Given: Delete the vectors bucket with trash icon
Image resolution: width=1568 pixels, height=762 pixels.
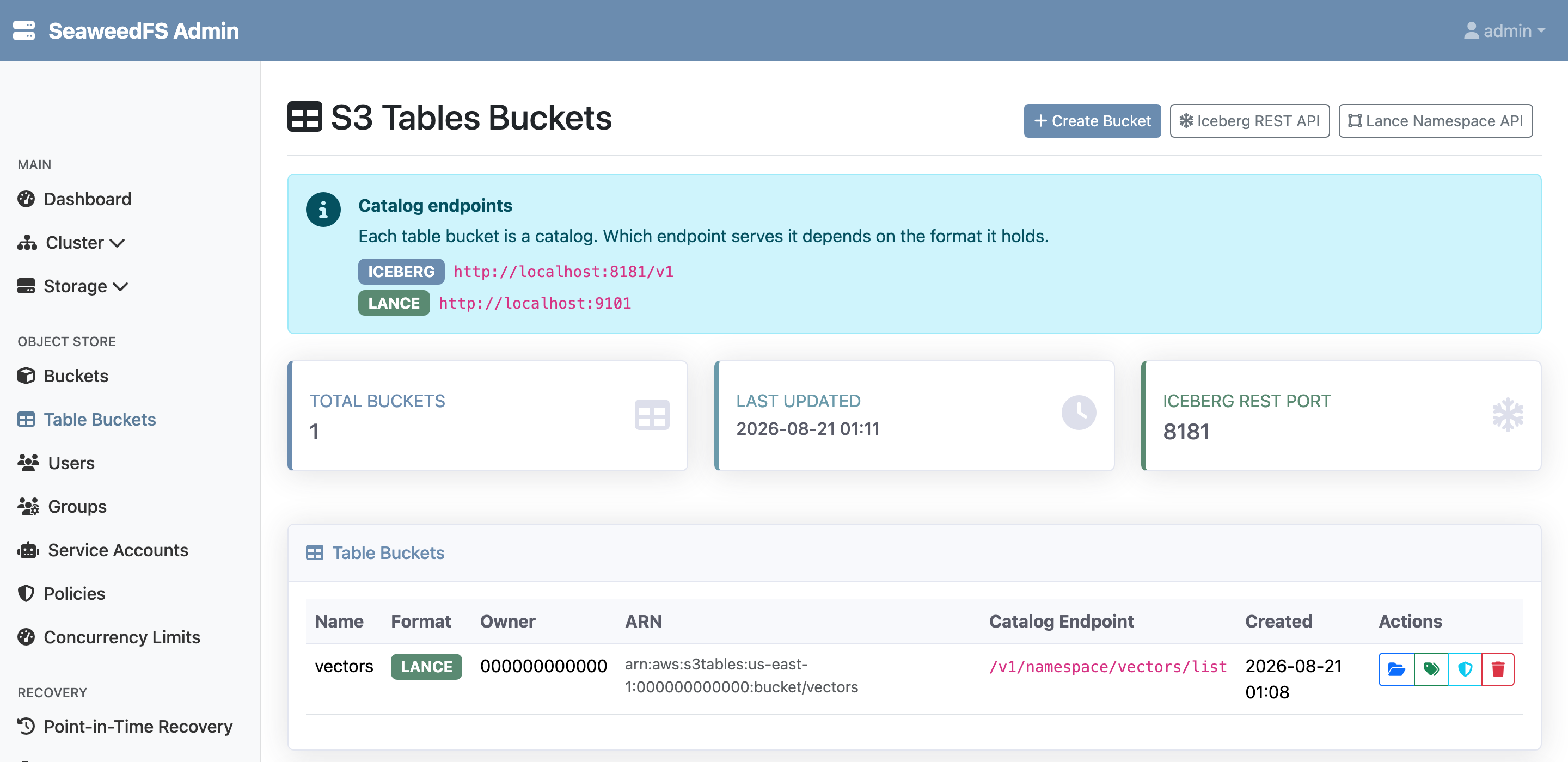Looking at the screenshot, I should pos(1498,669).
